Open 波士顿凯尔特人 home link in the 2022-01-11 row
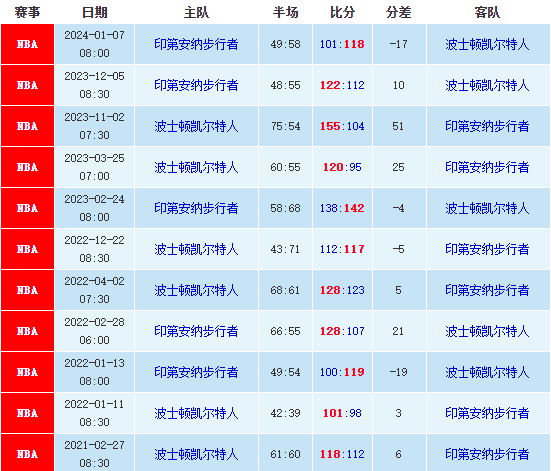The image size is (551, 471). click(196, 413)
